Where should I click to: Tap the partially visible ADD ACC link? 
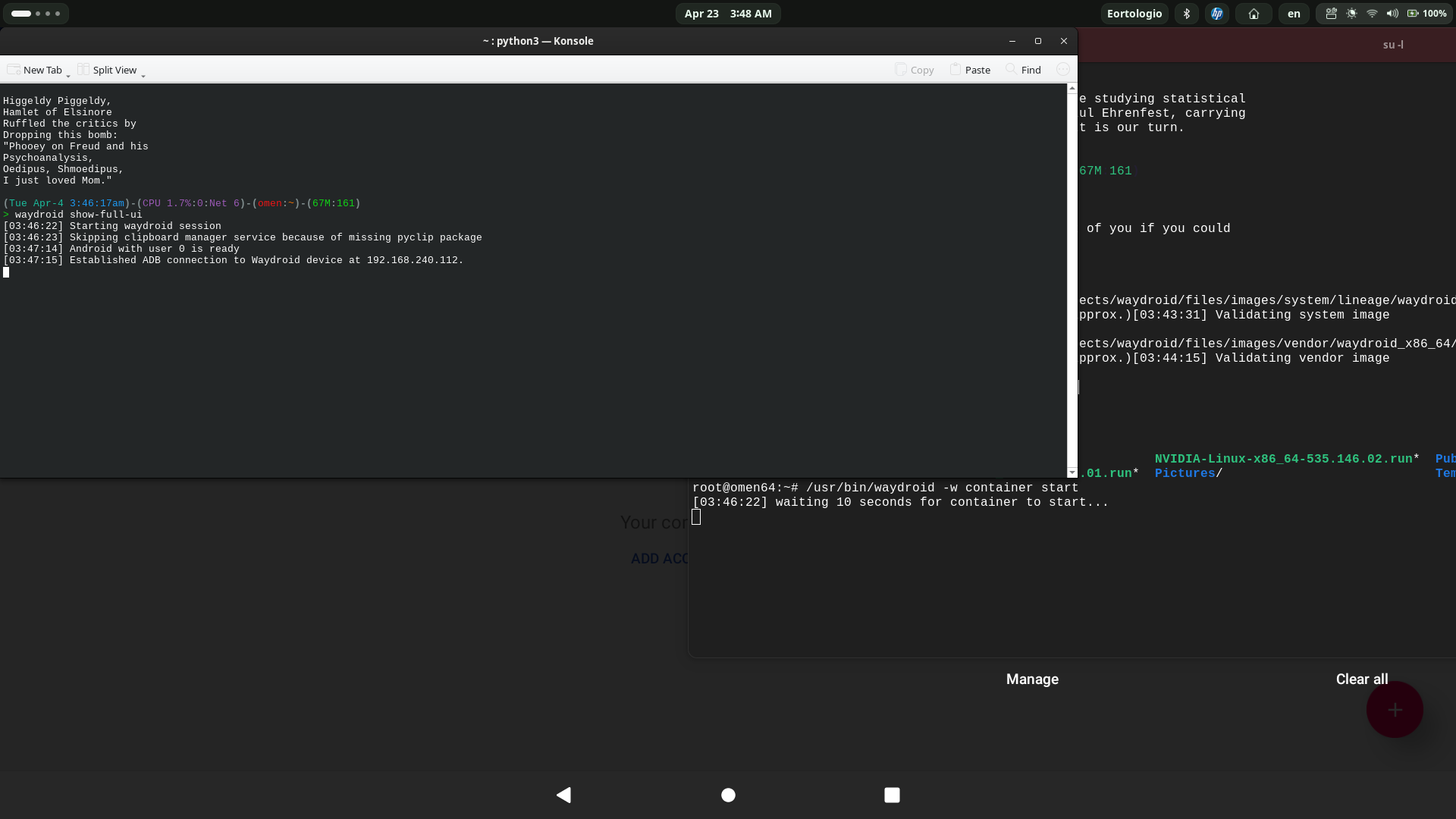[659, 559]
